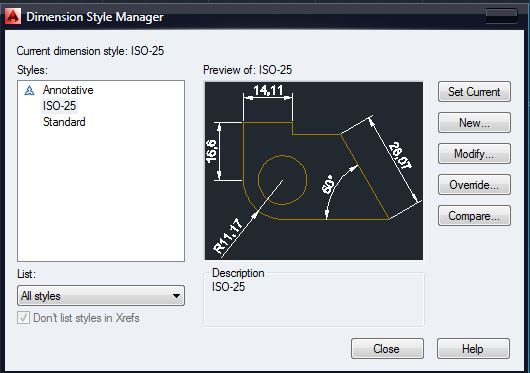Screen dimensions: 530x373
Task: Click empty area of the Styles list box
Action: (x=101, y=196)
